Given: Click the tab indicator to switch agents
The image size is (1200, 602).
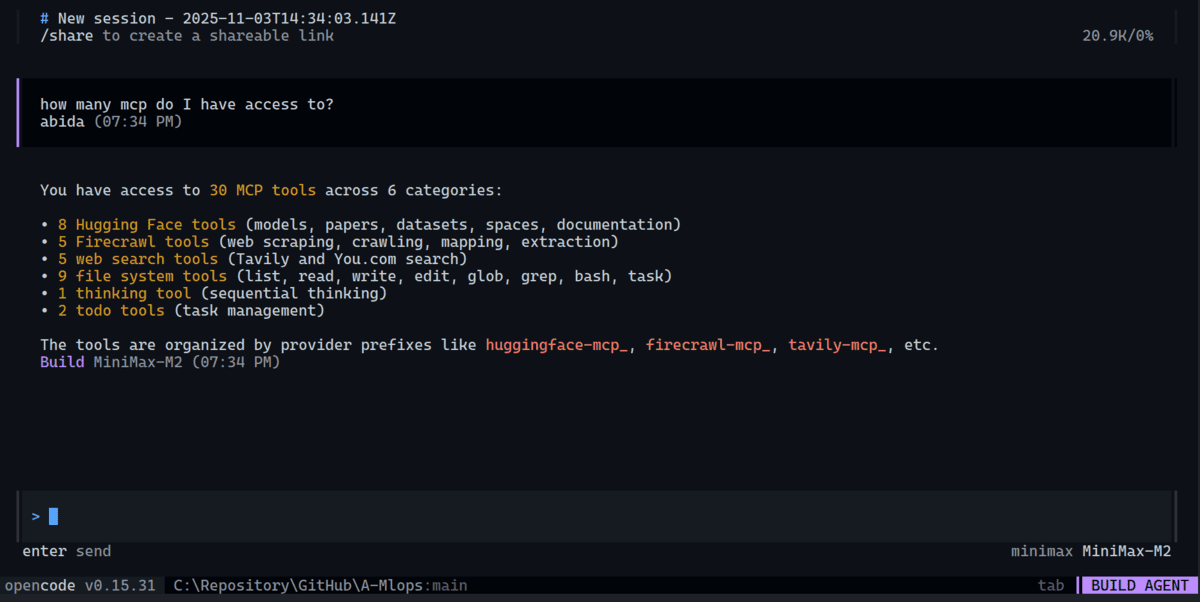Looking at the screenshot, I should (1051, 585).
